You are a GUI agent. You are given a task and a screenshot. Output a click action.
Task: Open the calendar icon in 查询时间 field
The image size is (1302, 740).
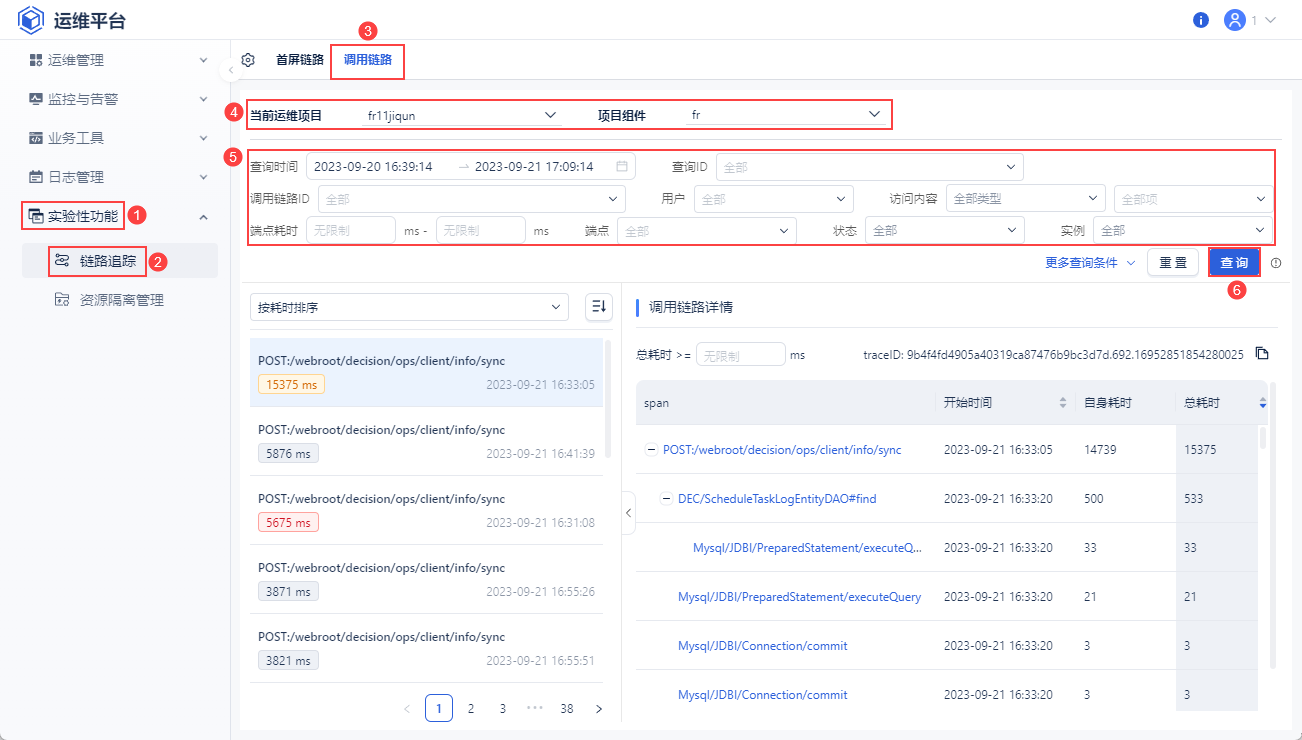(622, 166)
